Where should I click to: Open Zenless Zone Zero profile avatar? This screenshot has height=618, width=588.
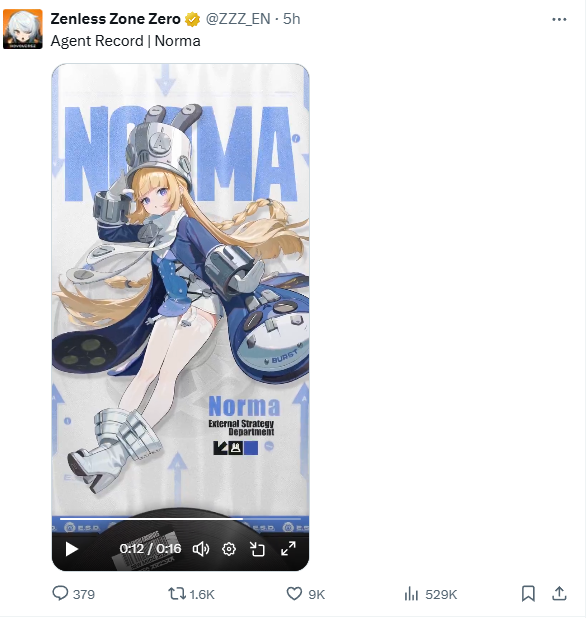[x=23, y=29]
